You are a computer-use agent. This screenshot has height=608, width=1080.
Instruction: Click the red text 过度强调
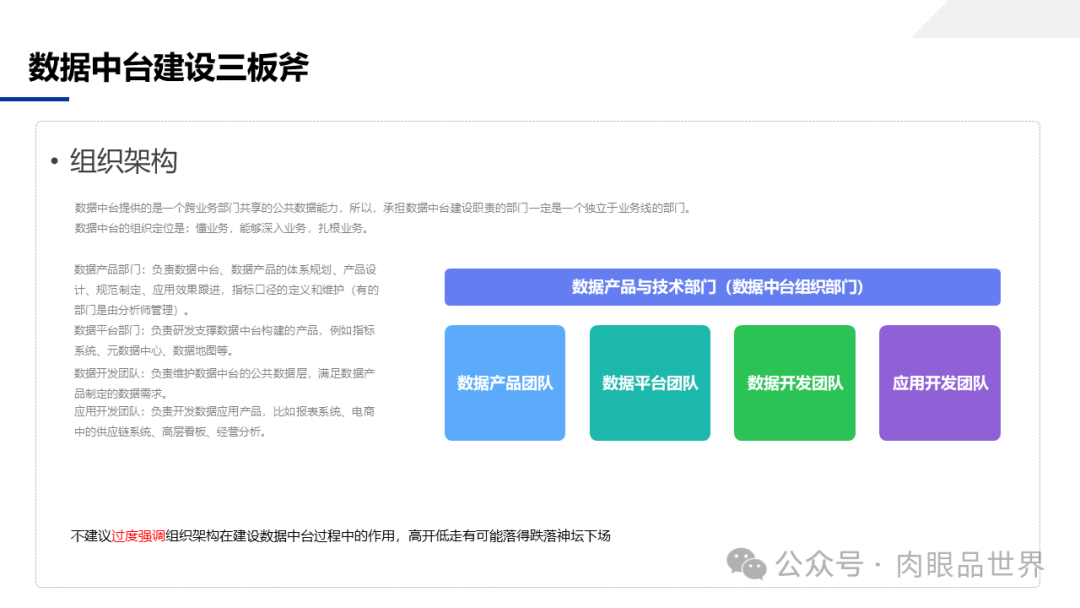[138, 536]
